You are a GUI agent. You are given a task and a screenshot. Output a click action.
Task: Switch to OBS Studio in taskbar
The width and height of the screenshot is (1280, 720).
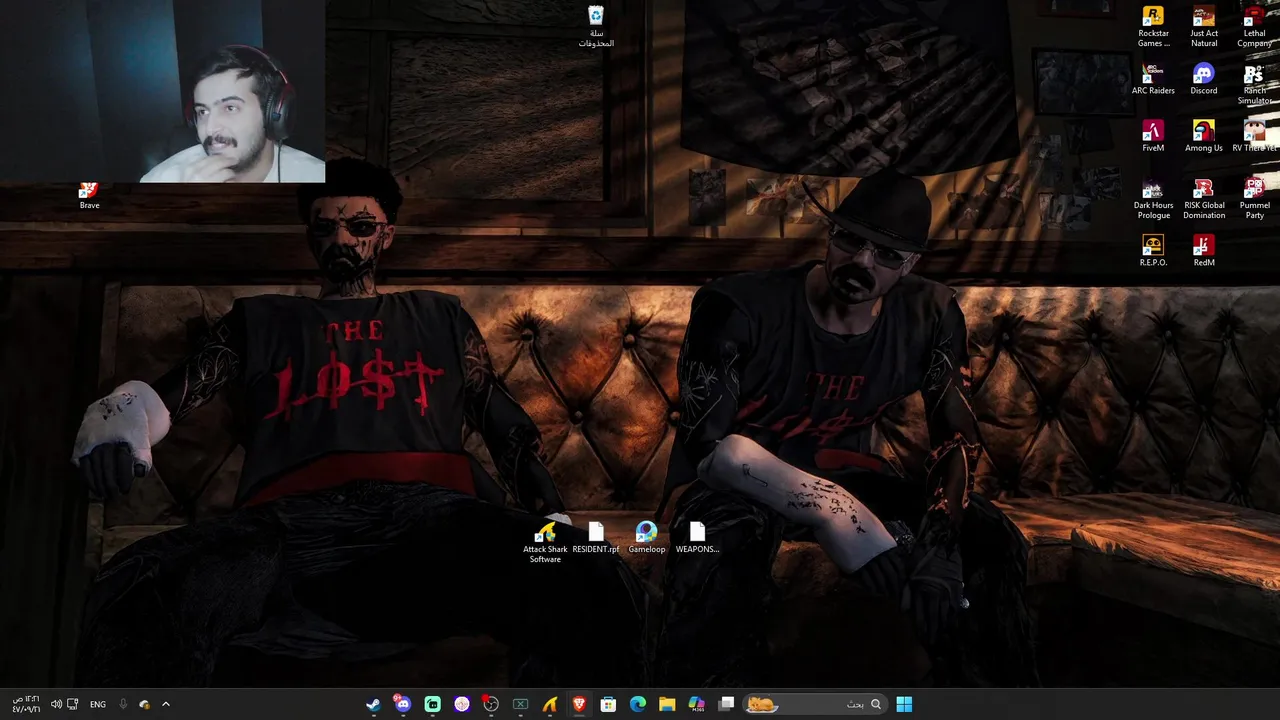491,704
